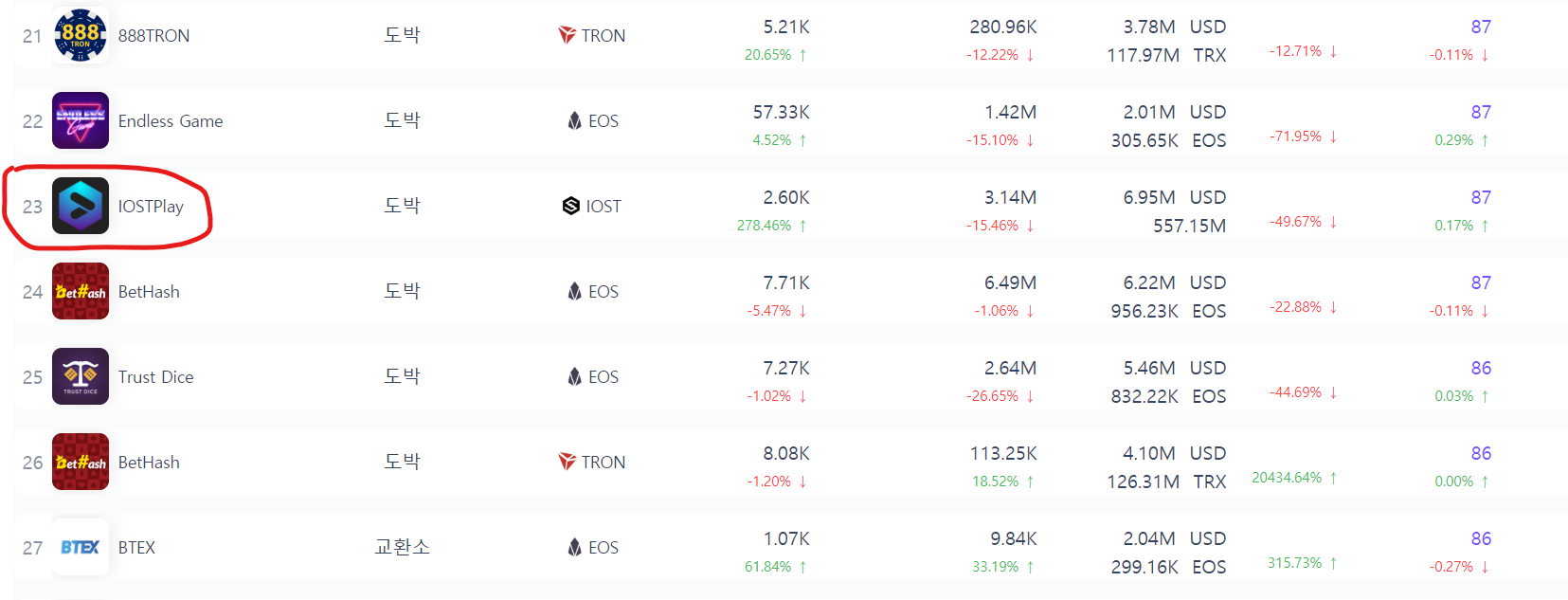
Task: Select the IOSTPlay app icon
Action: [81, 206]
